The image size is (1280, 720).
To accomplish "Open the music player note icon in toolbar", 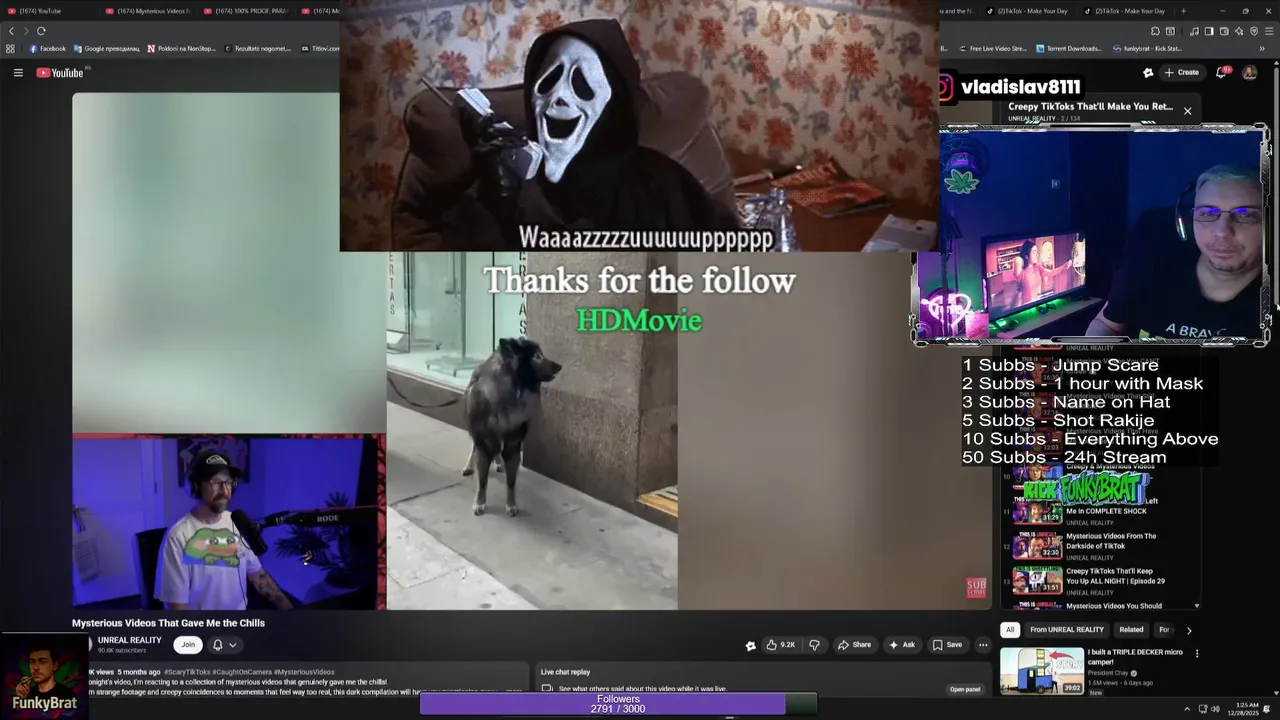I will pyautogui.click(x=1194, y=31).
